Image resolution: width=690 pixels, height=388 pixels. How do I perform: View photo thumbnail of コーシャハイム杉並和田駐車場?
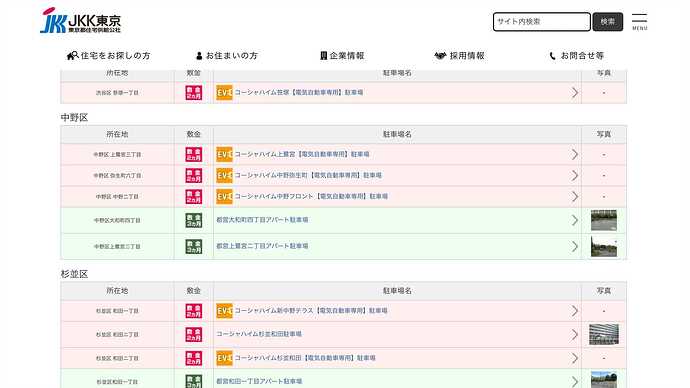click(604, 334)
